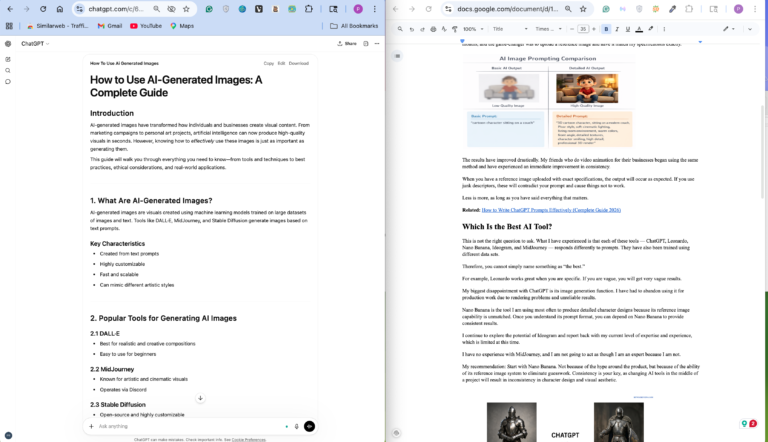Open the Gmail bookmark
Image resolution: width=768 pixels, height=442 pixels.
pyautogui.click(x=110, y=26)
